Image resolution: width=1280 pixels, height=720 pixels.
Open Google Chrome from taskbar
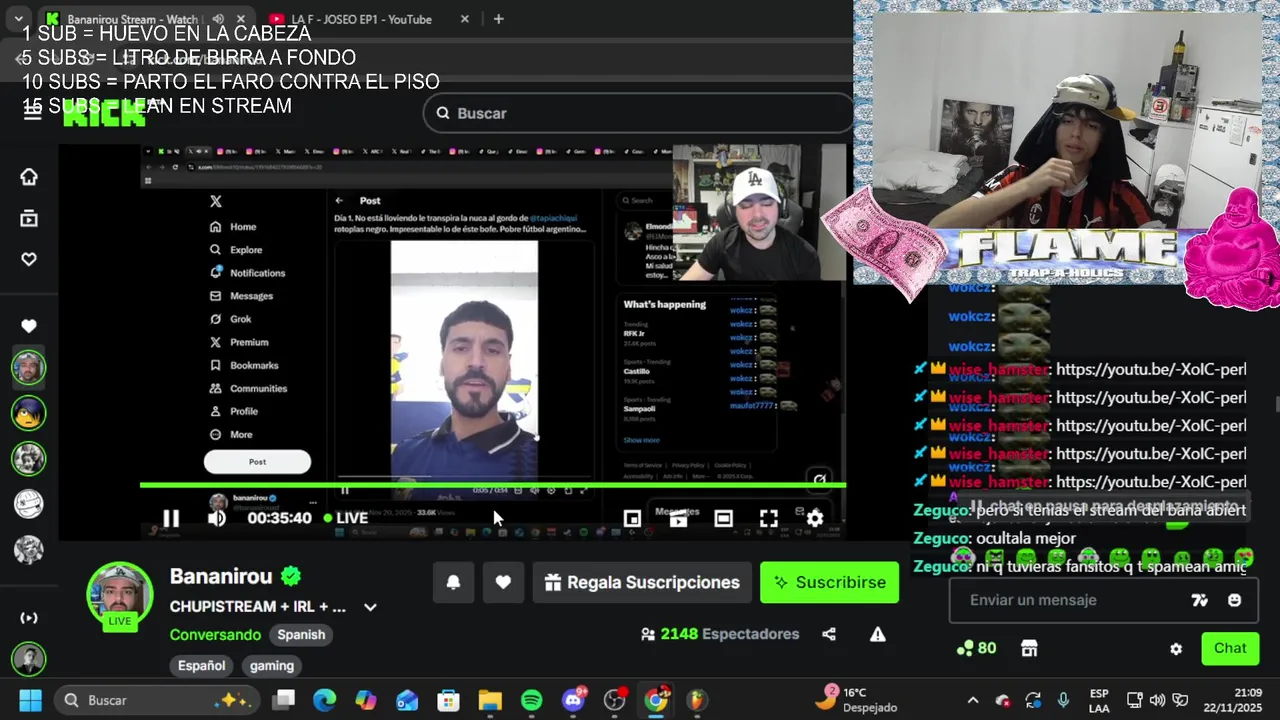pos(655,700)
